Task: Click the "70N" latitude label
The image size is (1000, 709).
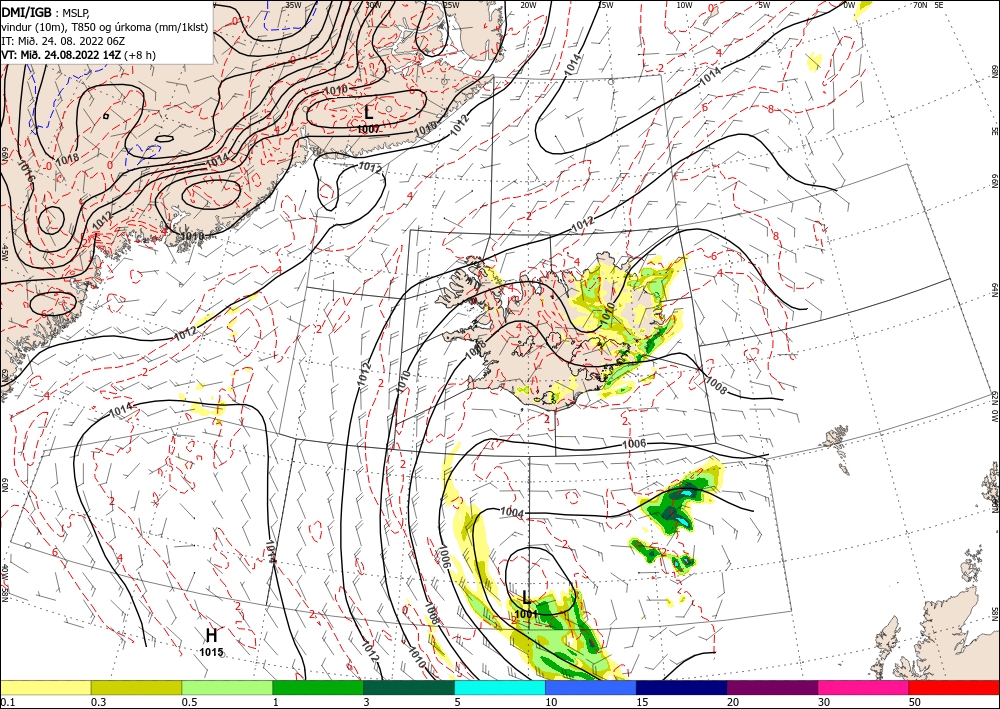Action: pos(920,5)
